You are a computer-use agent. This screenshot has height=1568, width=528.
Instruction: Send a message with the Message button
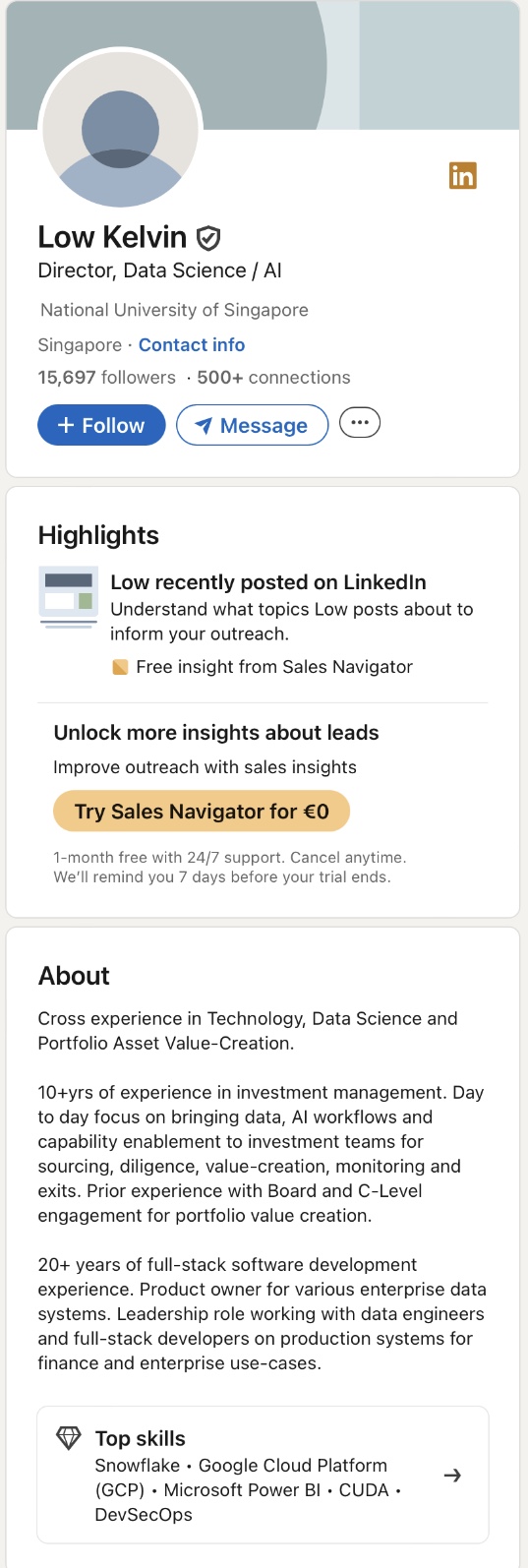(x=252, y=425)
